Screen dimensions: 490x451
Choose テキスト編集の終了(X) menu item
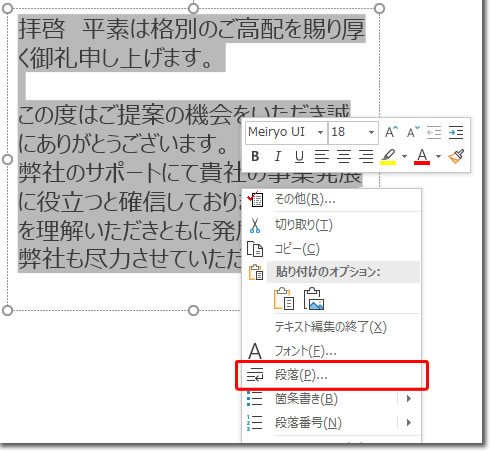point(331,327)
